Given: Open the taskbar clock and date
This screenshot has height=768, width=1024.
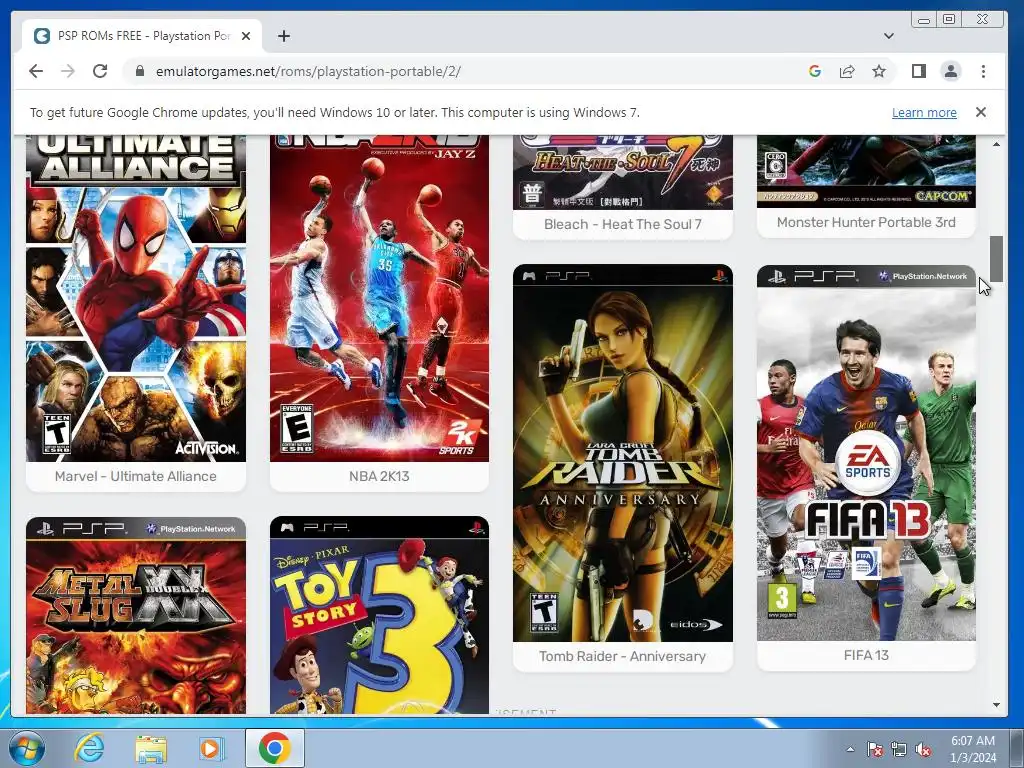Looking at the screenshot, I should [973, 749].
